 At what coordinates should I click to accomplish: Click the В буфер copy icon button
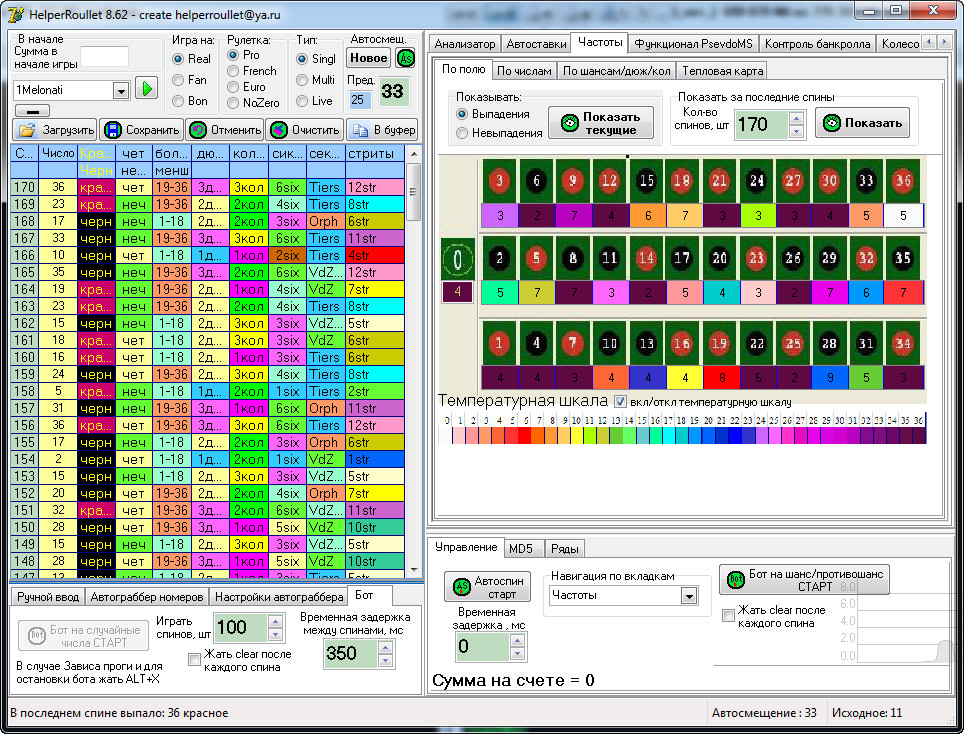(x=382, y=130)
